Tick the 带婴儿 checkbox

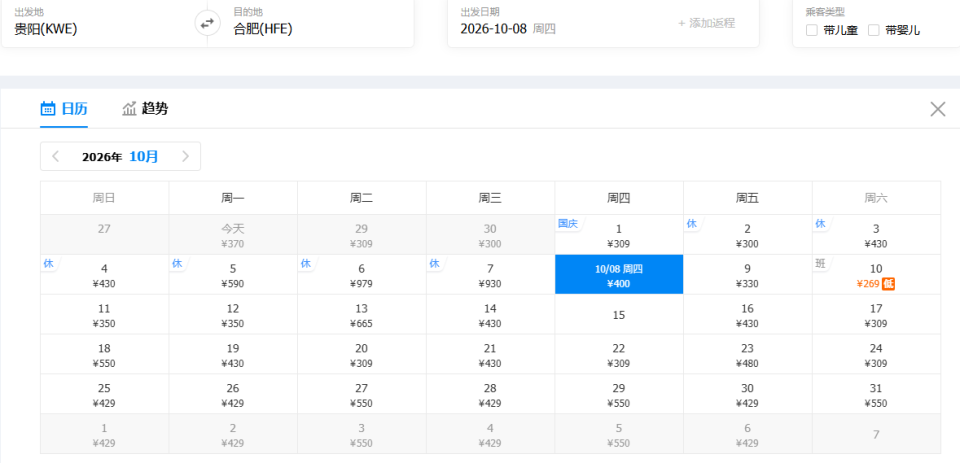coord(874,30)
